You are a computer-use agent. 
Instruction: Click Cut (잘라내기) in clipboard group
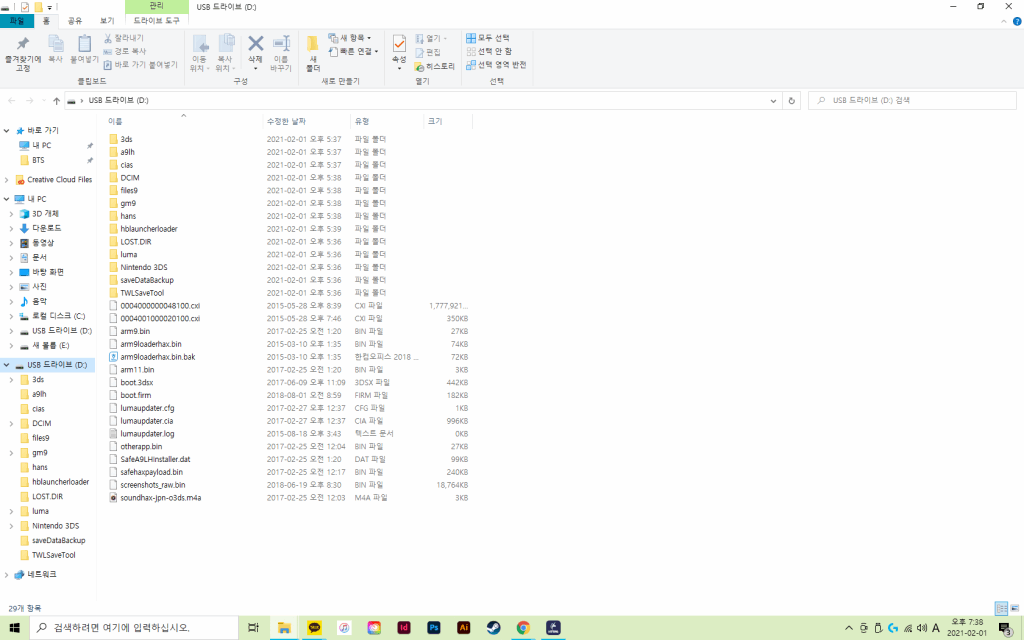pos(123,39)
